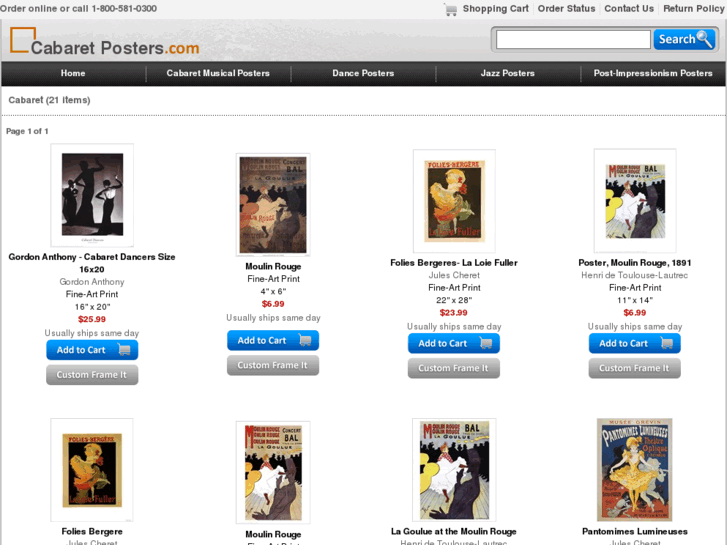Open the Post-Impressionism Posters category
727x545 pixels.
(653, 73)
